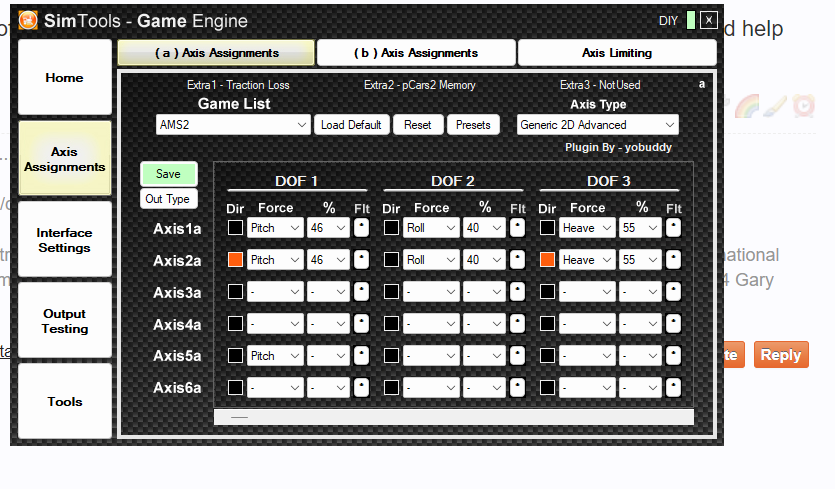Click the SimTools orange app icon
The height and width of the screenshot is (489, 835).
28,21
